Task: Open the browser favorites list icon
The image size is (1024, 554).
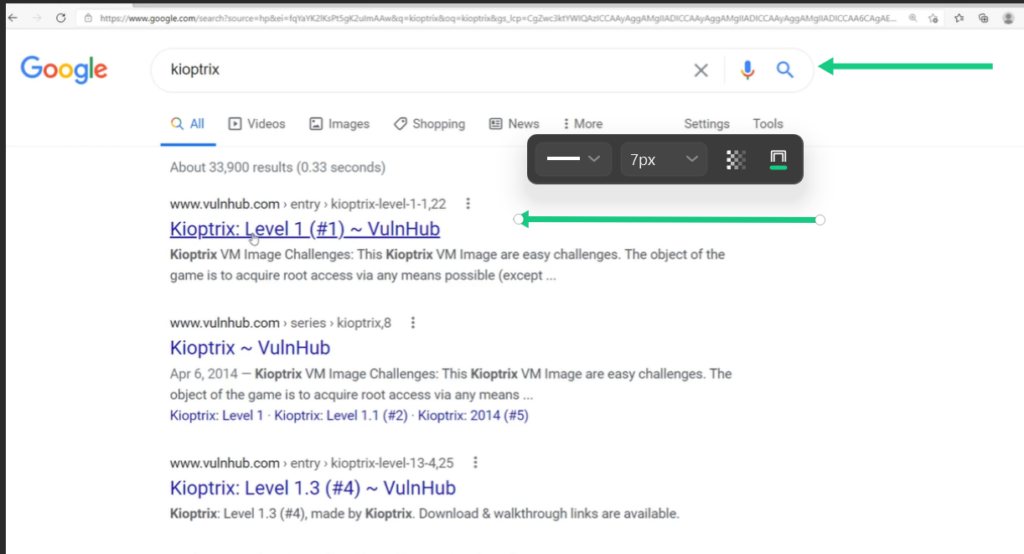Action: click(x=959, y=18)
